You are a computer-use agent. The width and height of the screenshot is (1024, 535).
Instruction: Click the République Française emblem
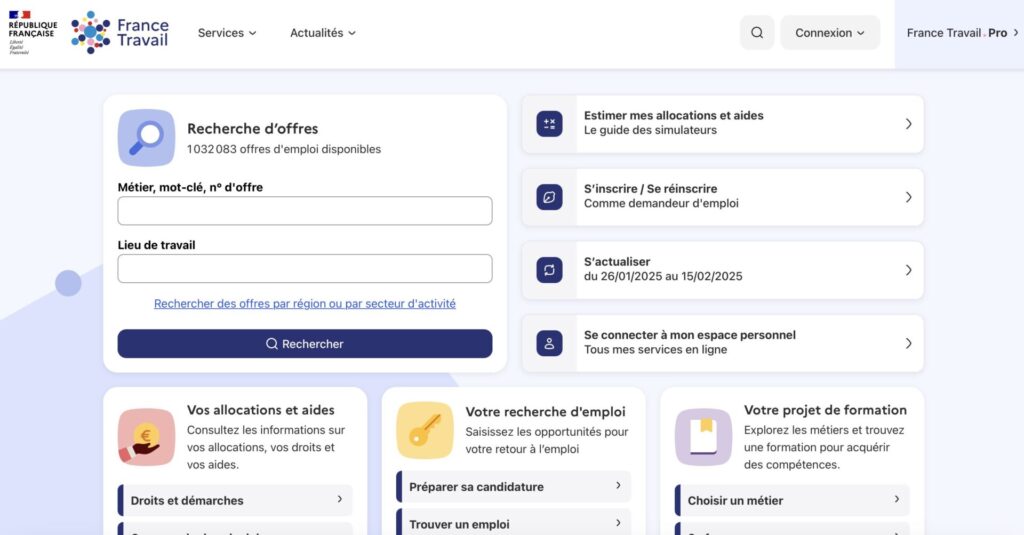tap(33, 32)
